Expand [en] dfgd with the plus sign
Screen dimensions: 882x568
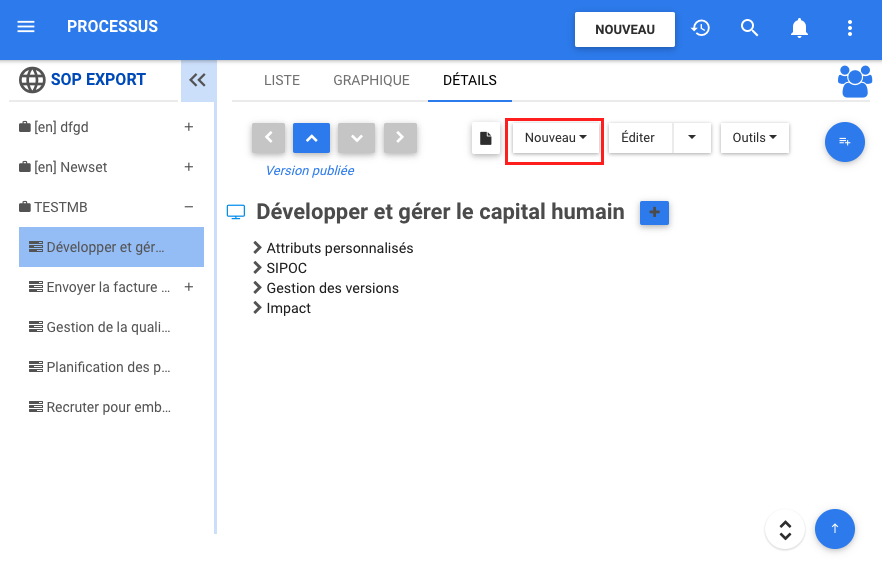coord(189,127)
